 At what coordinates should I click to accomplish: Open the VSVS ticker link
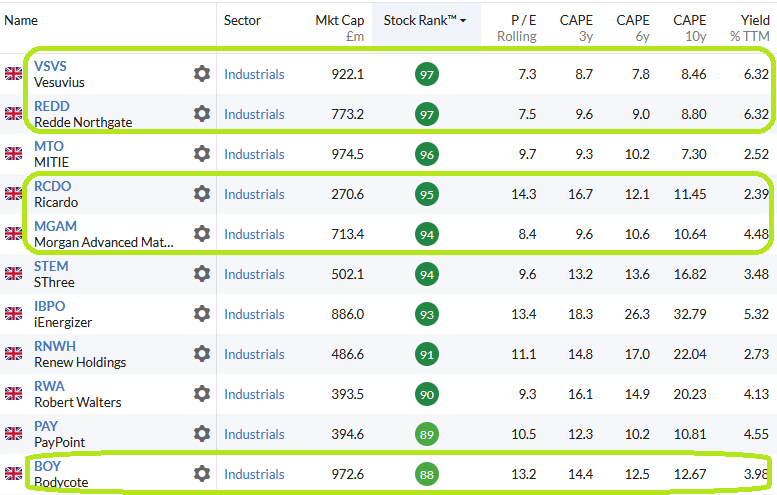pyautogui.click(x=51, y=66)
